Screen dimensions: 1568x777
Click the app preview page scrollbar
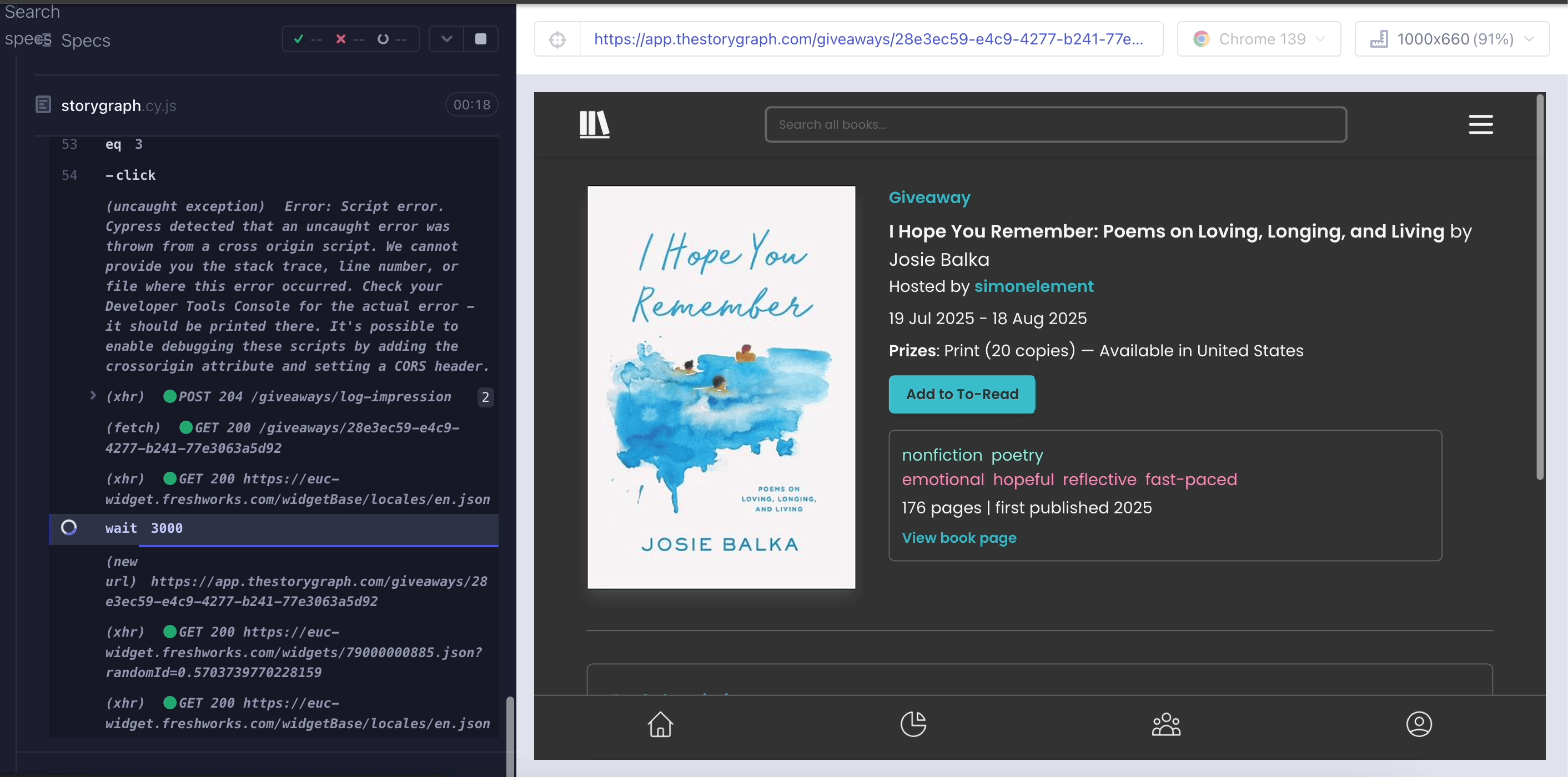click(1539, 286)
